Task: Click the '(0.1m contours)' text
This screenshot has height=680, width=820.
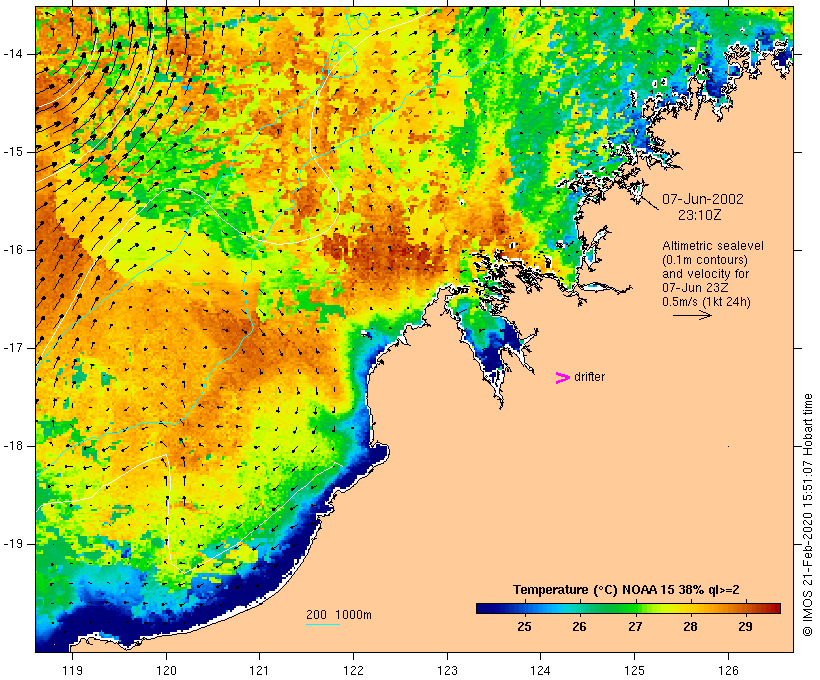Action: [x=705, y=260]
